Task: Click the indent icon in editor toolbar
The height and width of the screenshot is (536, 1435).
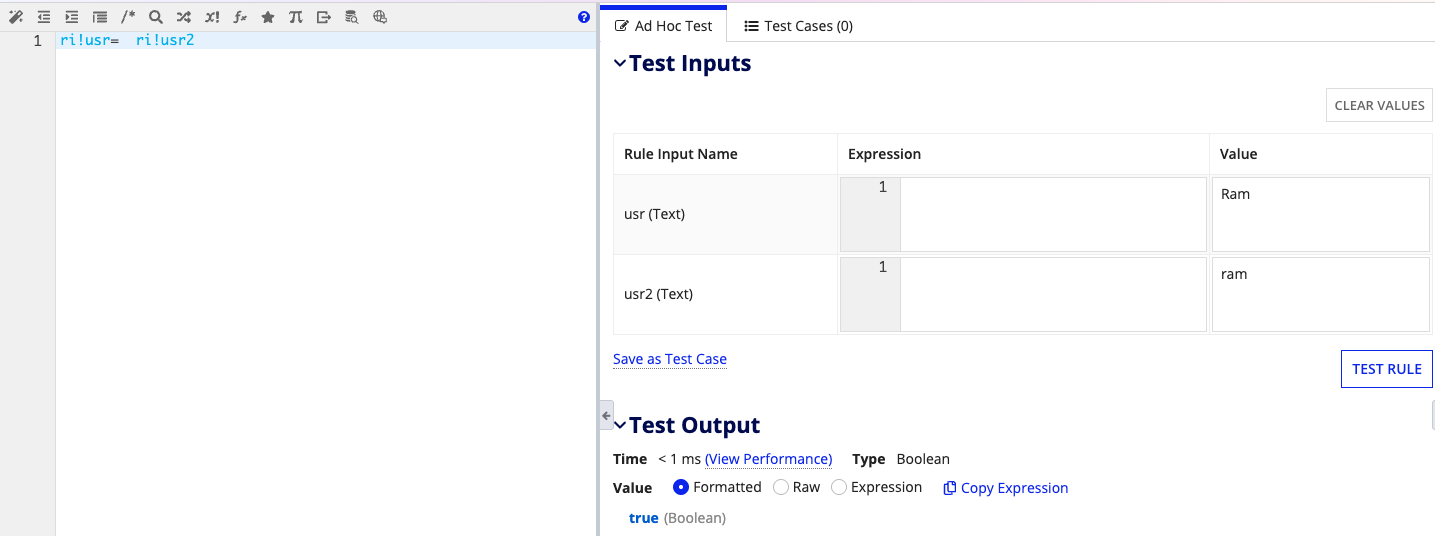Action: pos(72,17)
